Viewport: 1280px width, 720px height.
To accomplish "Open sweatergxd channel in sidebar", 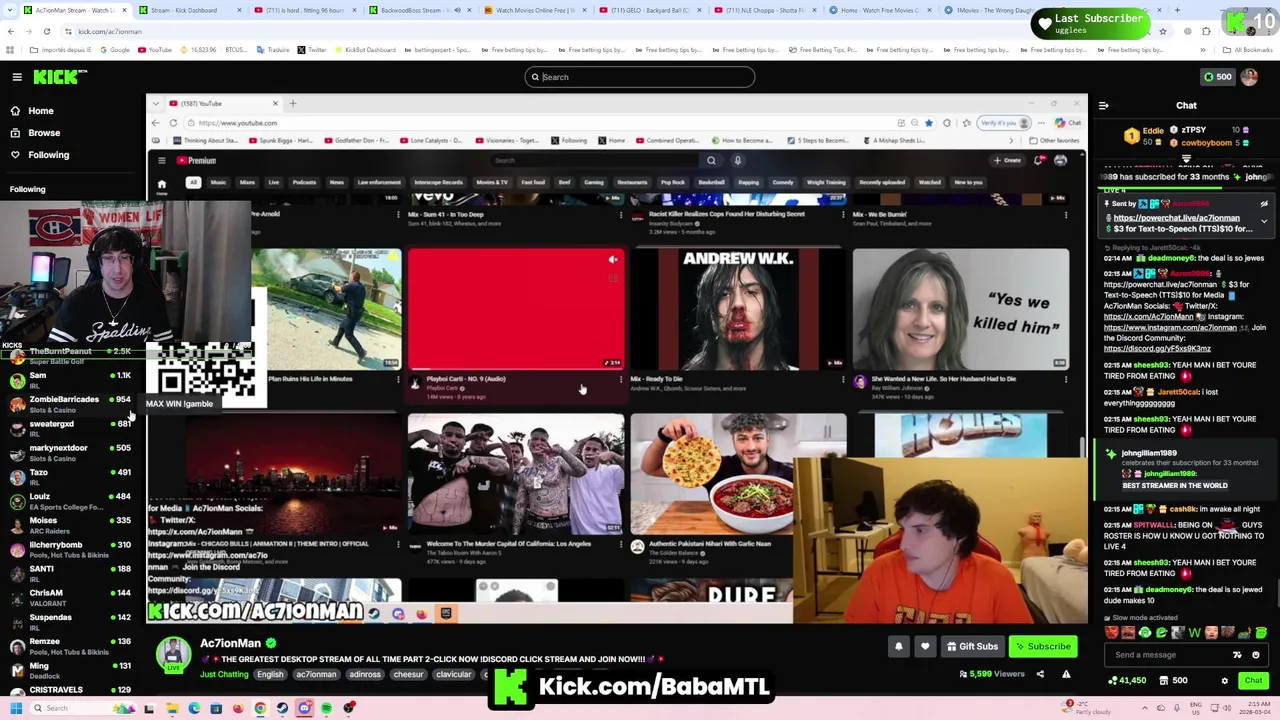I will pyautogui.click(x=68, y=428).
